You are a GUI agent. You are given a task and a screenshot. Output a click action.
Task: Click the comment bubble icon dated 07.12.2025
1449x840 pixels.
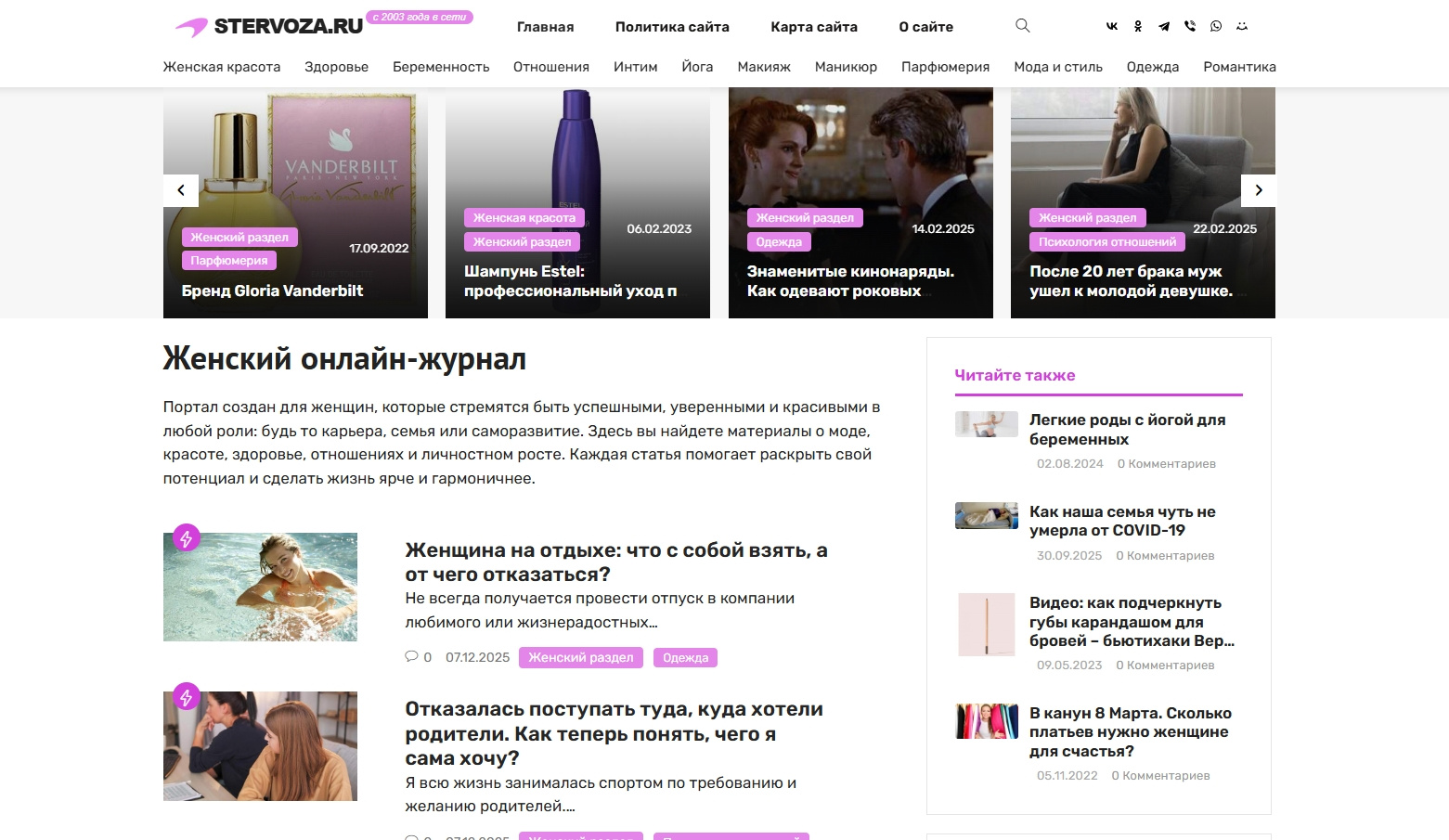pos(411,656)
